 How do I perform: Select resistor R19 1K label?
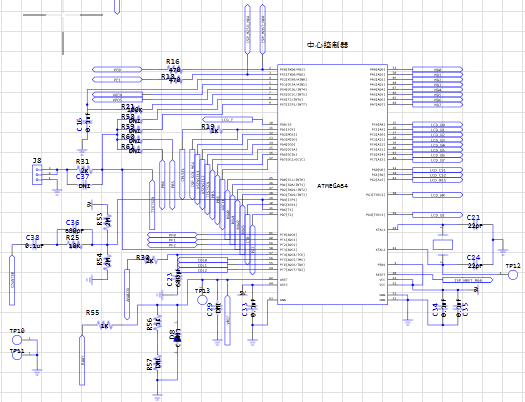pos(210,129)
